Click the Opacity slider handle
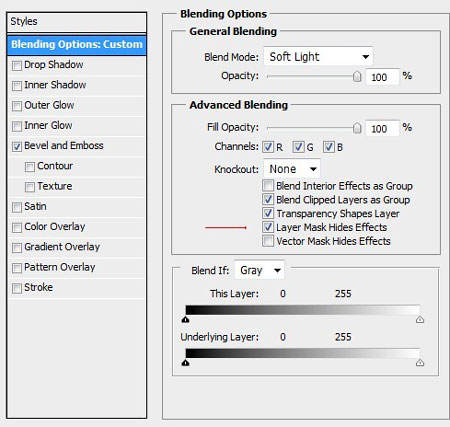450x427 pixels. coord(357,77)
